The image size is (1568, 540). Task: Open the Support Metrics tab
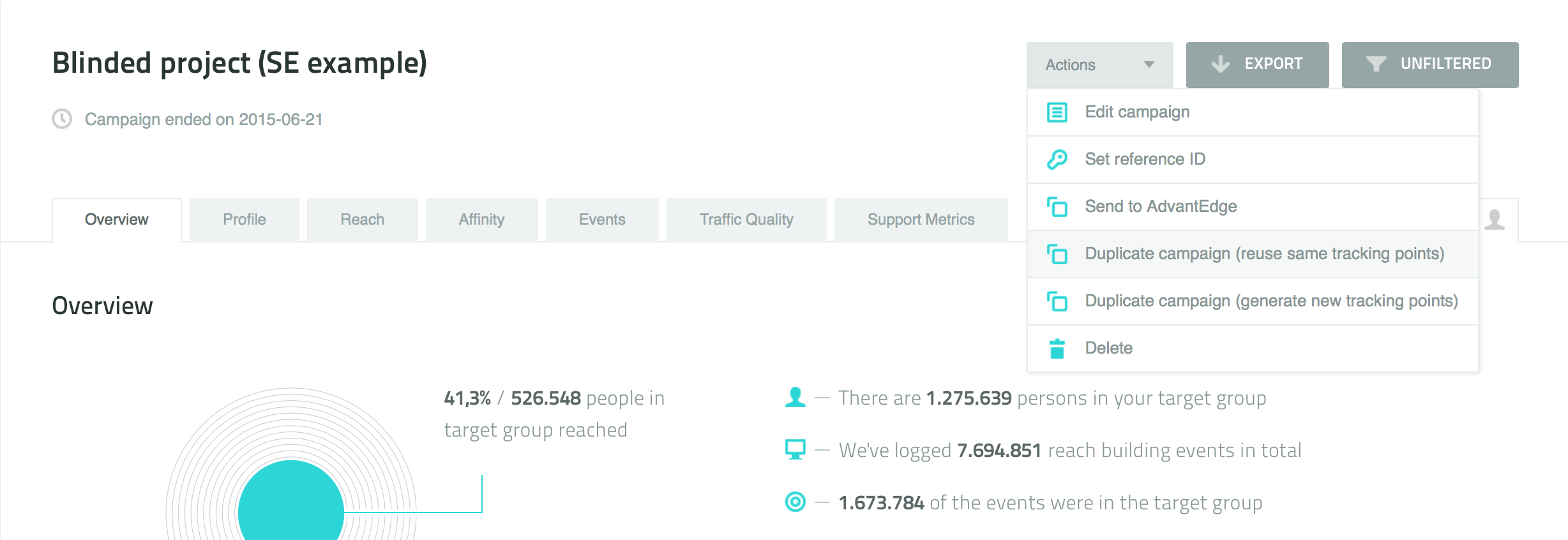(921, 220)
